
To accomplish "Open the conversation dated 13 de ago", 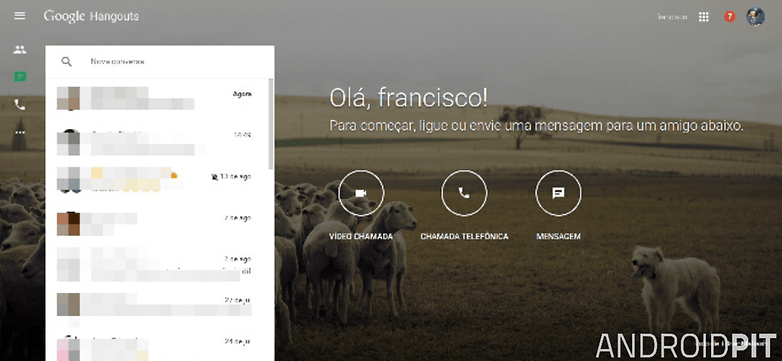I will (157, 180).
